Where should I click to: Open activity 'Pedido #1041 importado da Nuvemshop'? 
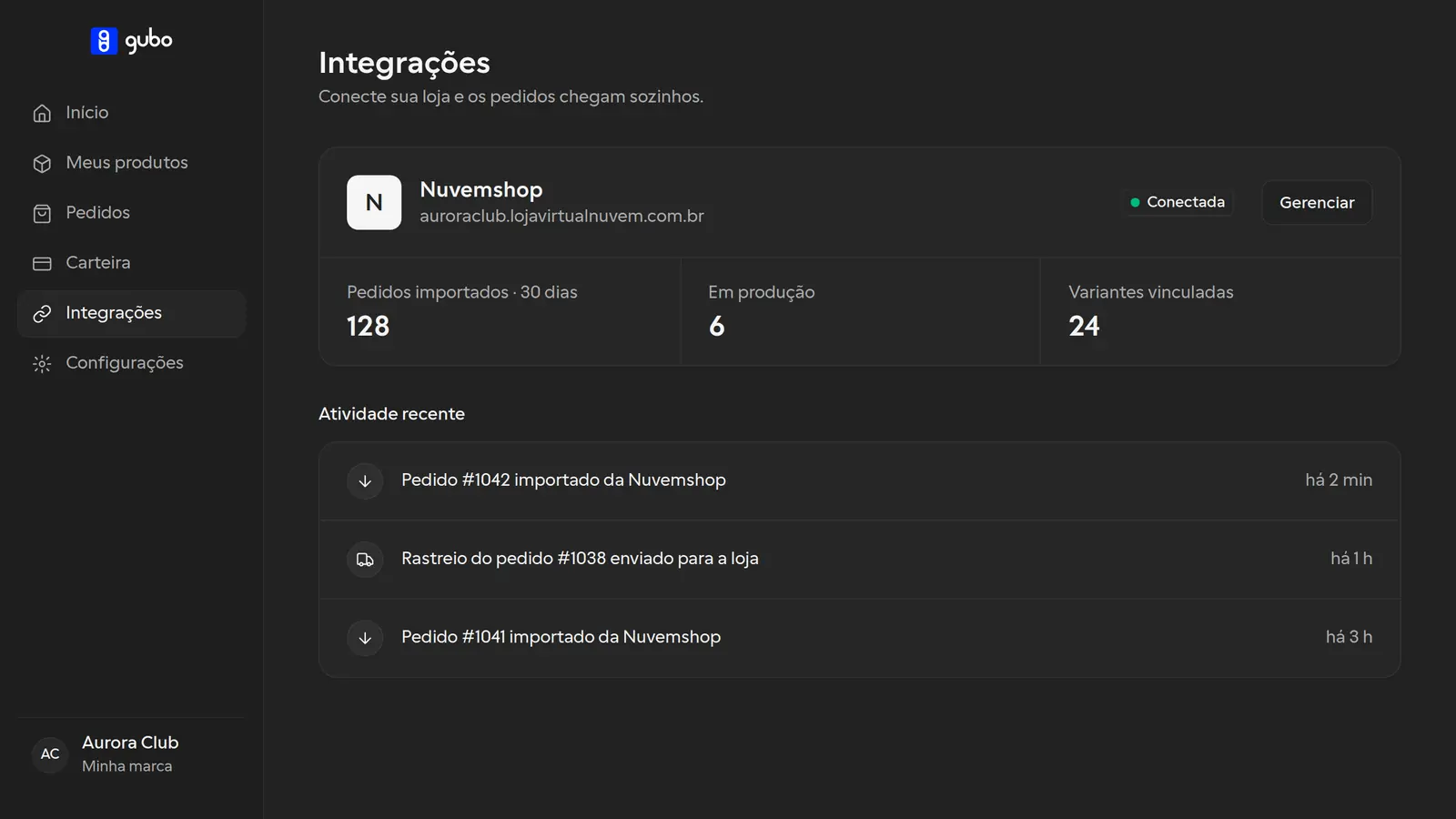pyautogui.click(x=859, y=637)
